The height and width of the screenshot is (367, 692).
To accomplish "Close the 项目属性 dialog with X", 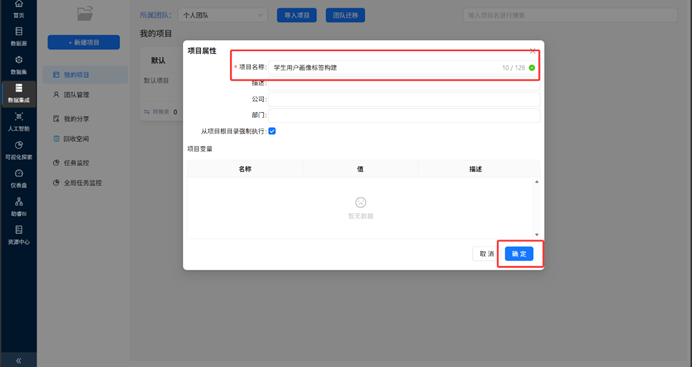I will [533, 51].
